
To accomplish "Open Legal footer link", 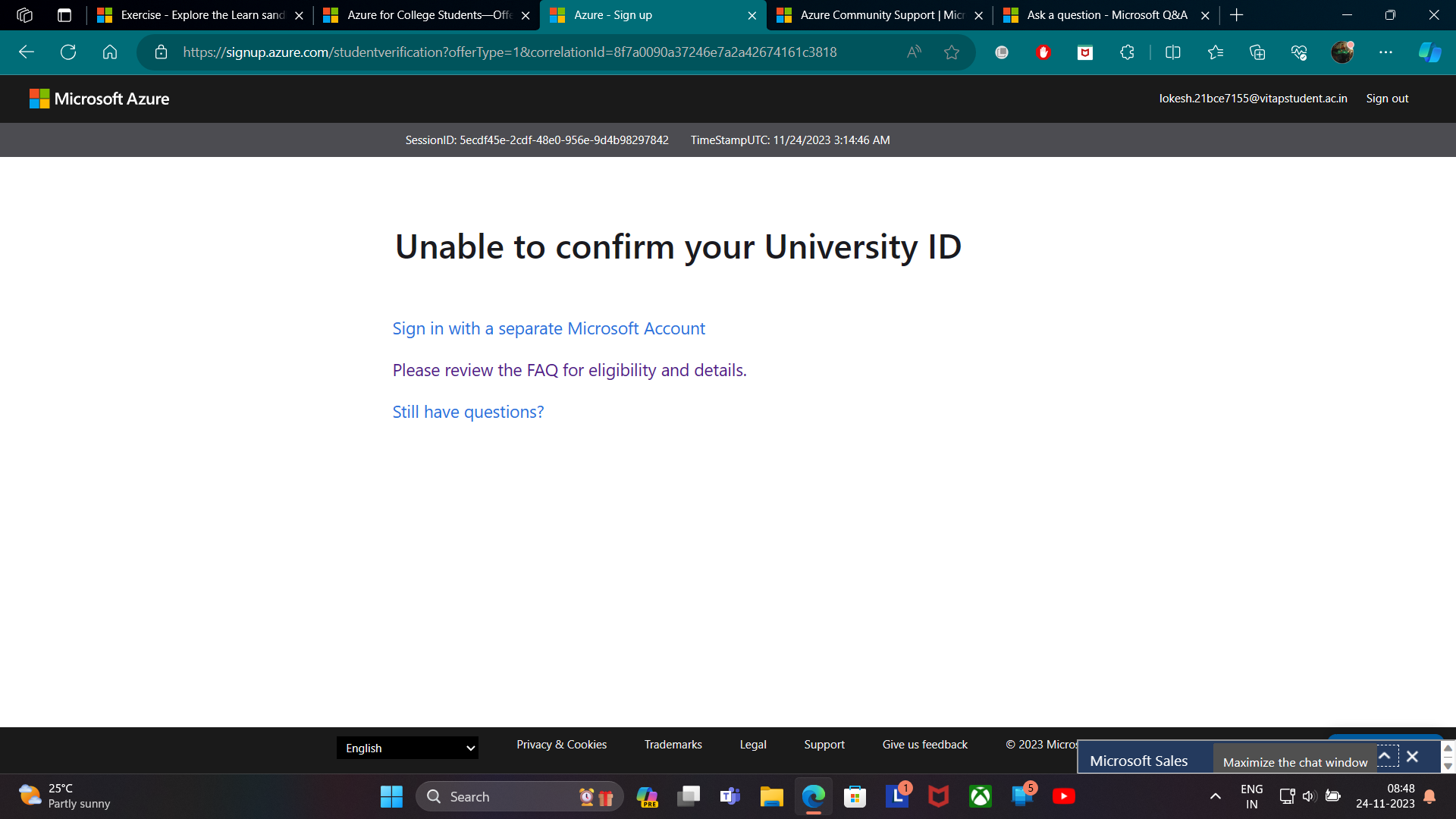I will 753,745.
